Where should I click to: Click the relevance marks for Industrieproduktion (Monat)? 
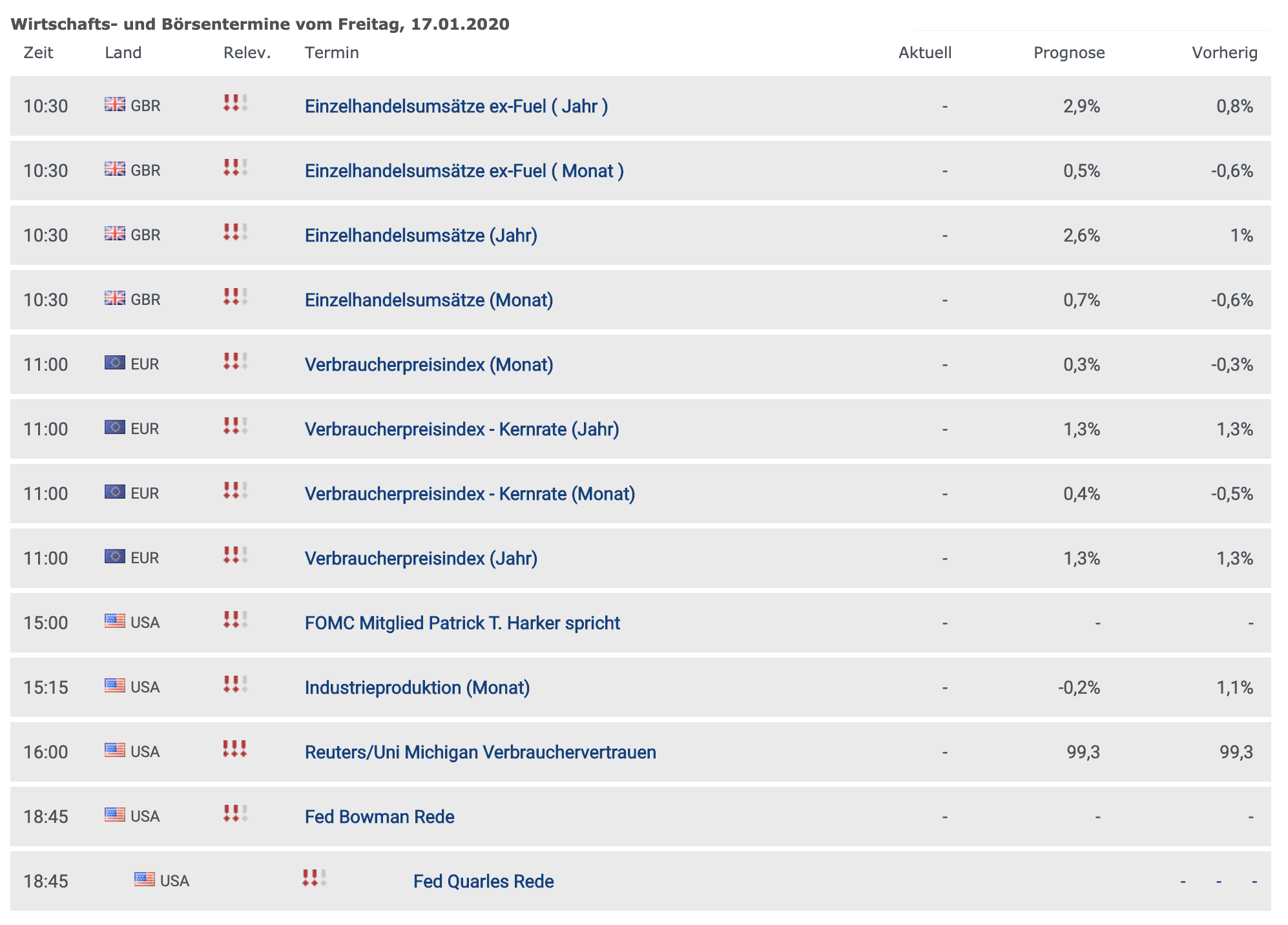(236, 684)
